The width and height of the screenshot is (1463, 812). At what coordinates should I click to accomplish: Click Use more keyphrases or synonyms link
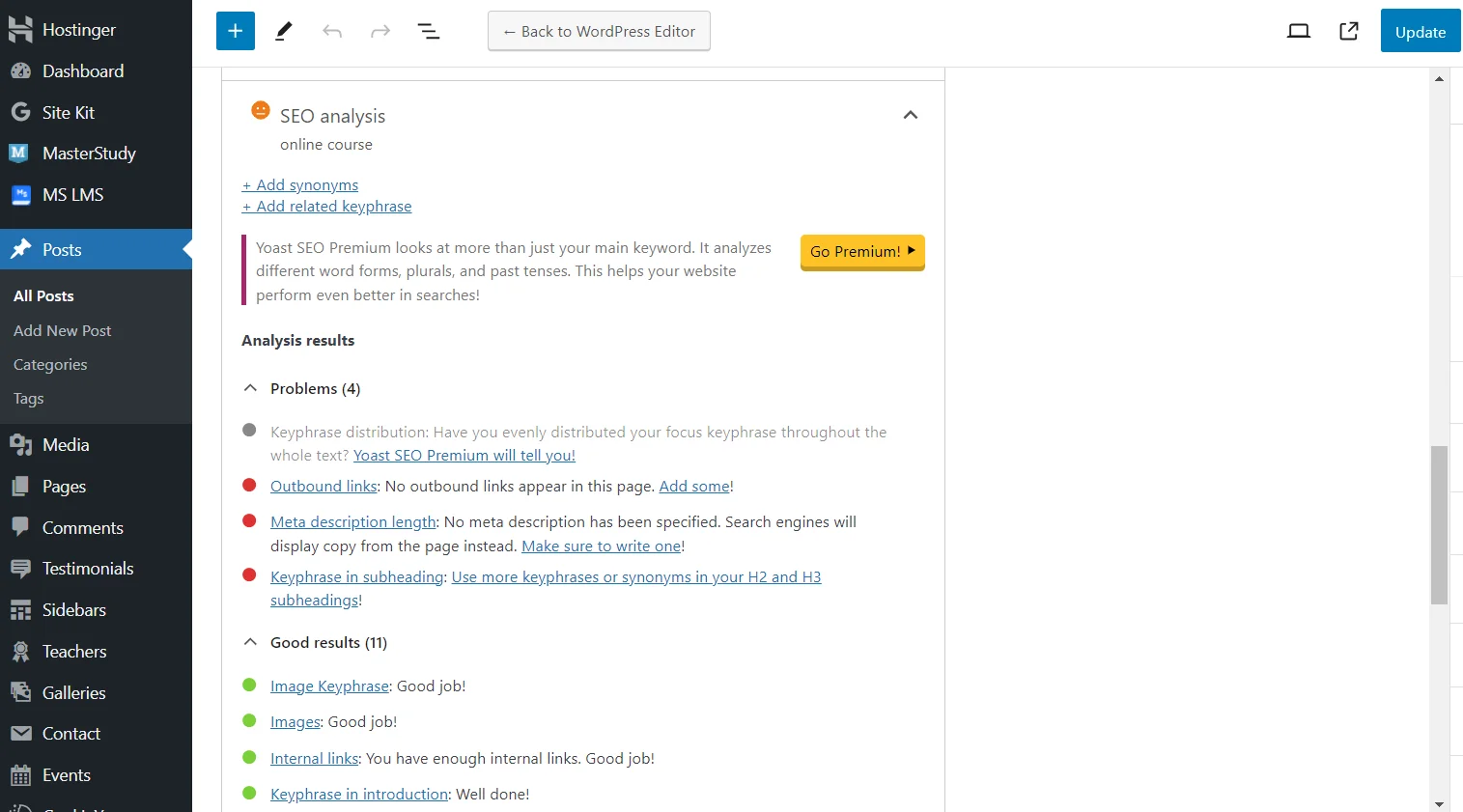point(635,577)
